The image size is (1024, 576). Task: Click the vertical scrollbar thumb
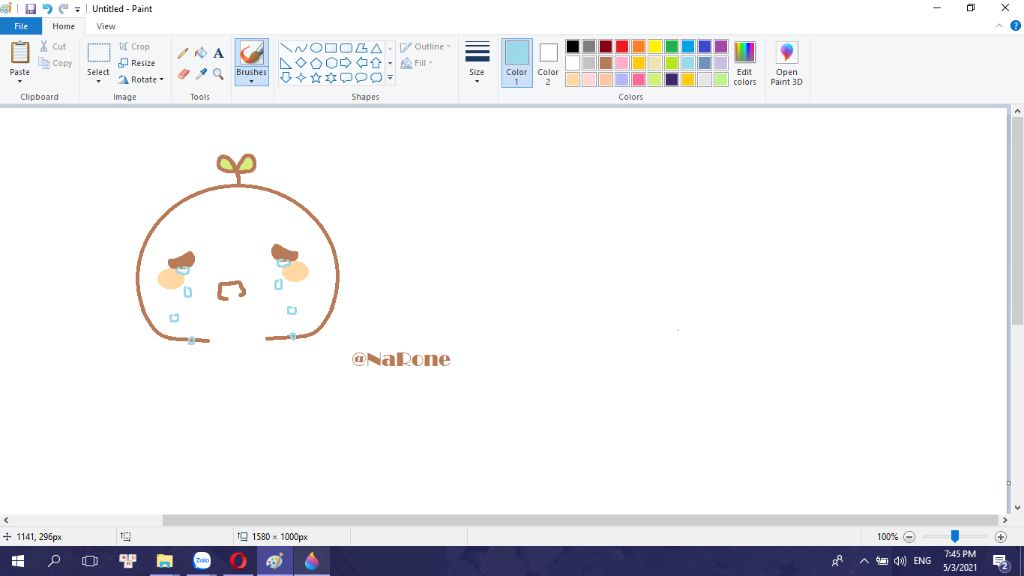tap(1017, 221)
